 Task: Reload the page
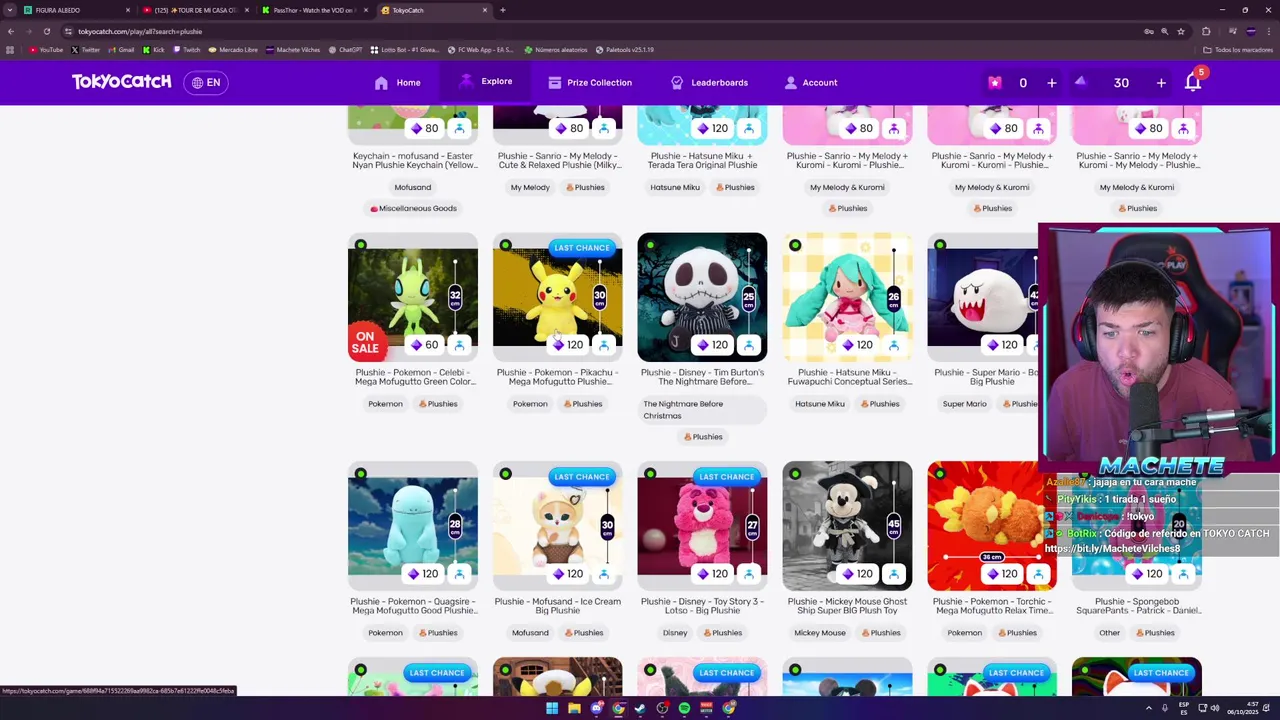tap(46, 31)
